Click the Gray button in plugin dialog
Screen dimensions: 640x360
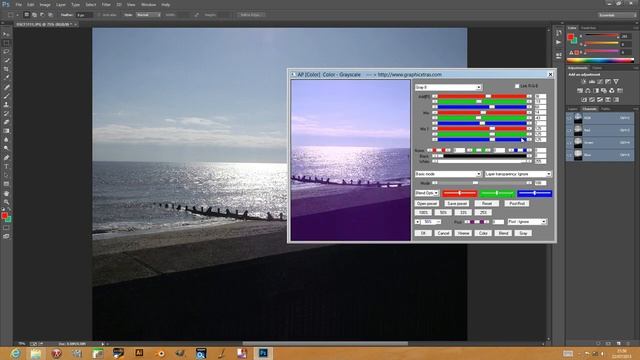523,233
